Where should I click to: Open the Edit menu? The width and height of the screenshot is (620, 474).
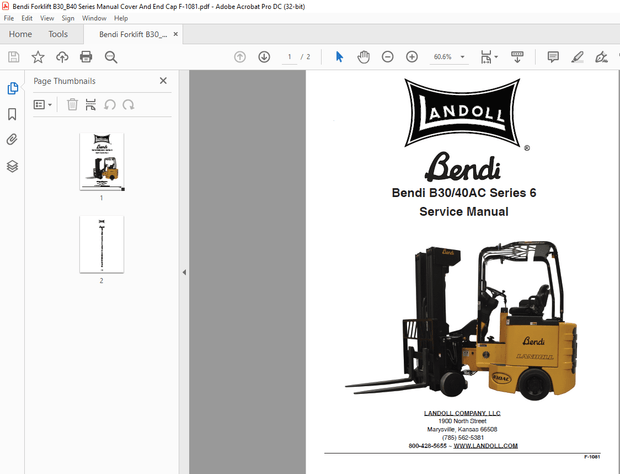[x=27, y=18]
